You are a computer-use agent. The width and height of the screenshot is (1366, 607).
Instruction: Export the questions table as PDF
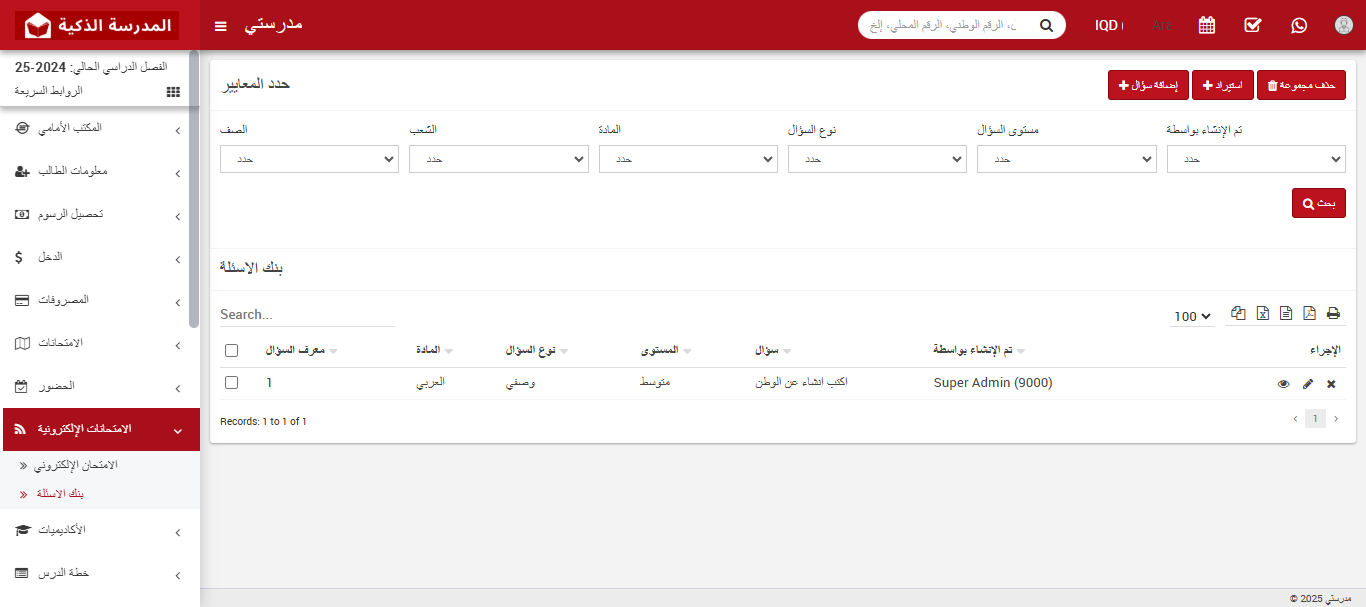point(1310,313)
